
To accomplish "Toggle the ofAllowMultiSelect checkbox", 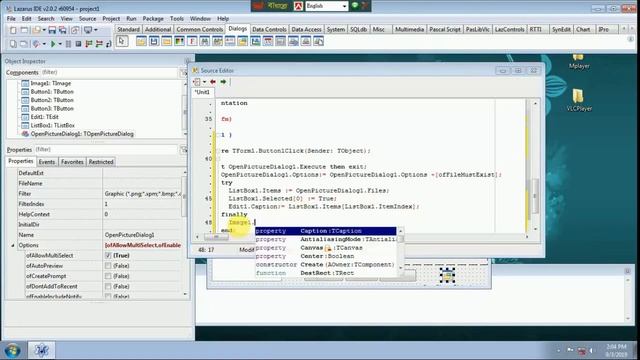I will click(x=108, y=256).
